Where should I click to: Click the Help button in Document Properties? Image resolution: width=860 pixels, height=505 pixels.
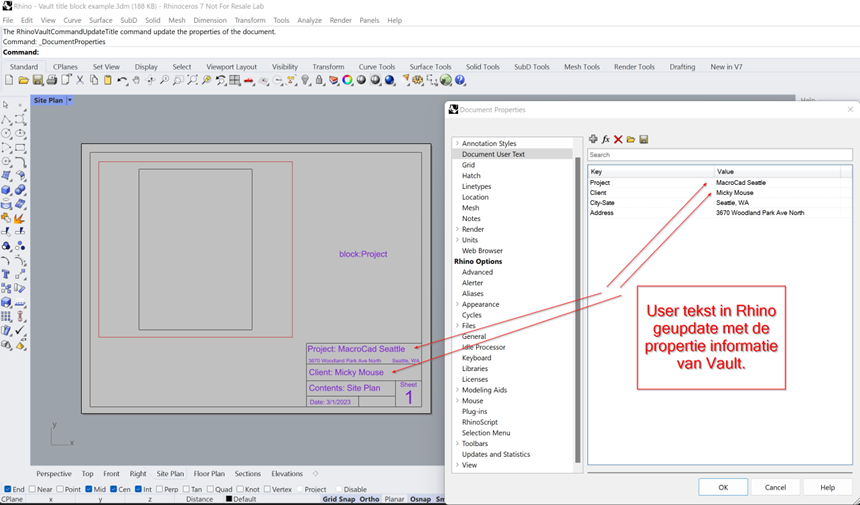(827, 487)
